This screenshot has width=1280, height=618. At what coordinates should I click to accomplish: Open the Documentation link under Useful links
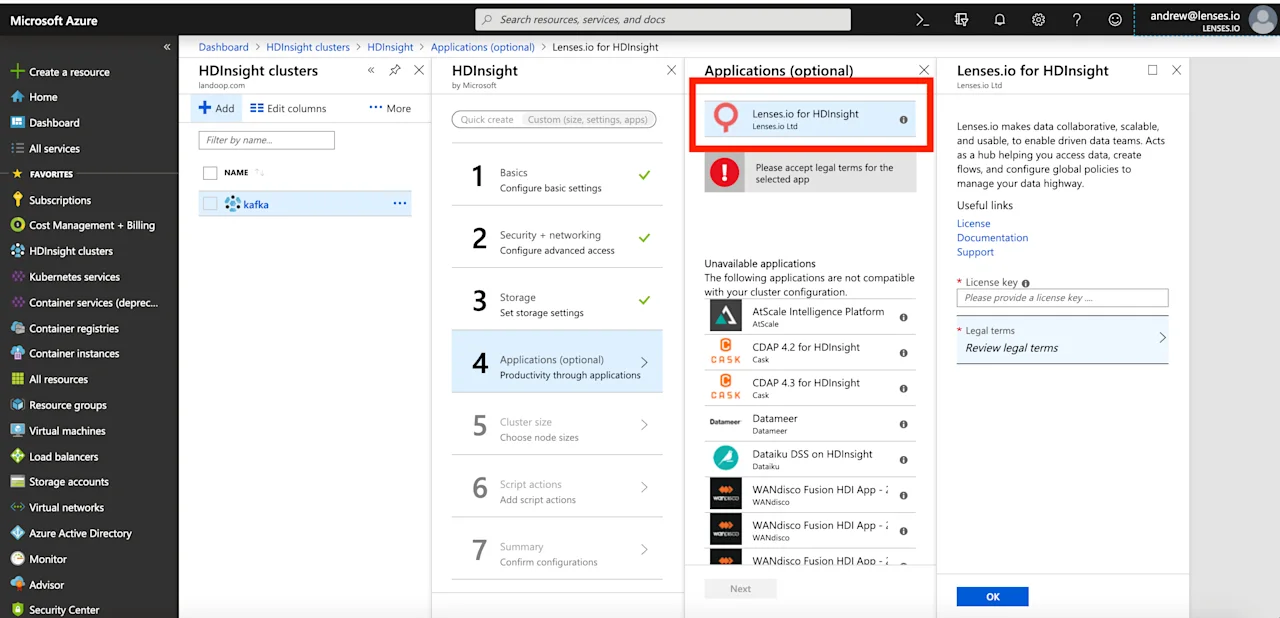point(992,237)
